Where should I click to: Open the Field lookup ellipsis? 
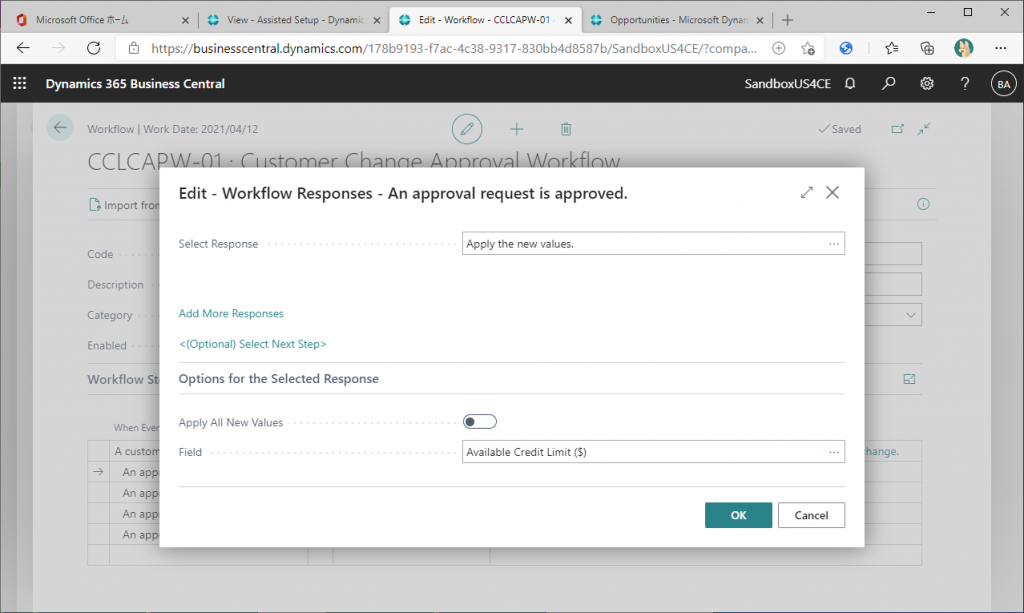[834, 452]
